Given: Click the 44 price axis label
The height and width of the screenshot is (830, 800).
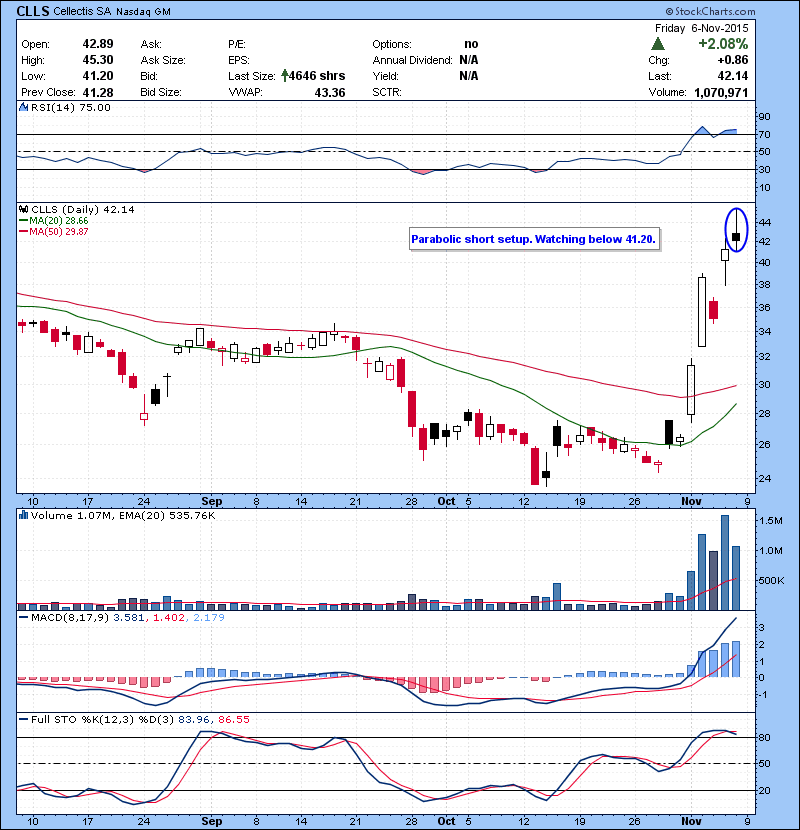Looking at the screenshot, I should point(765,222).
